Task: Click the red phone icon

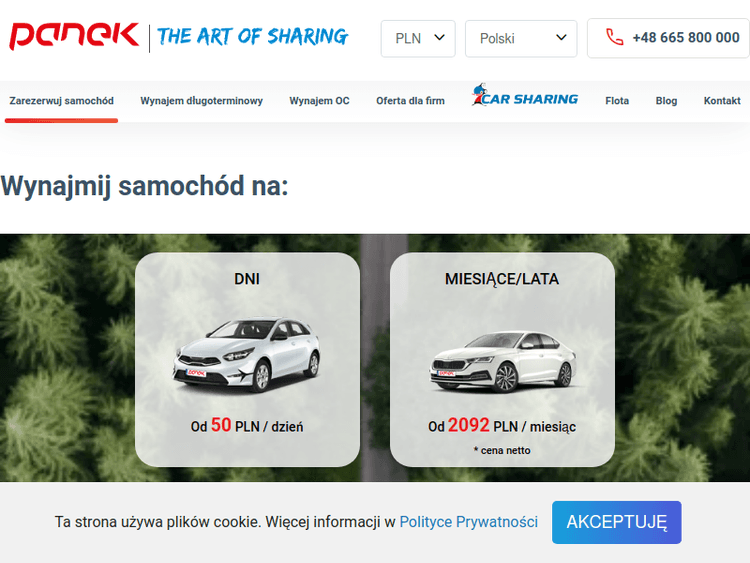Action: (615, 37)
